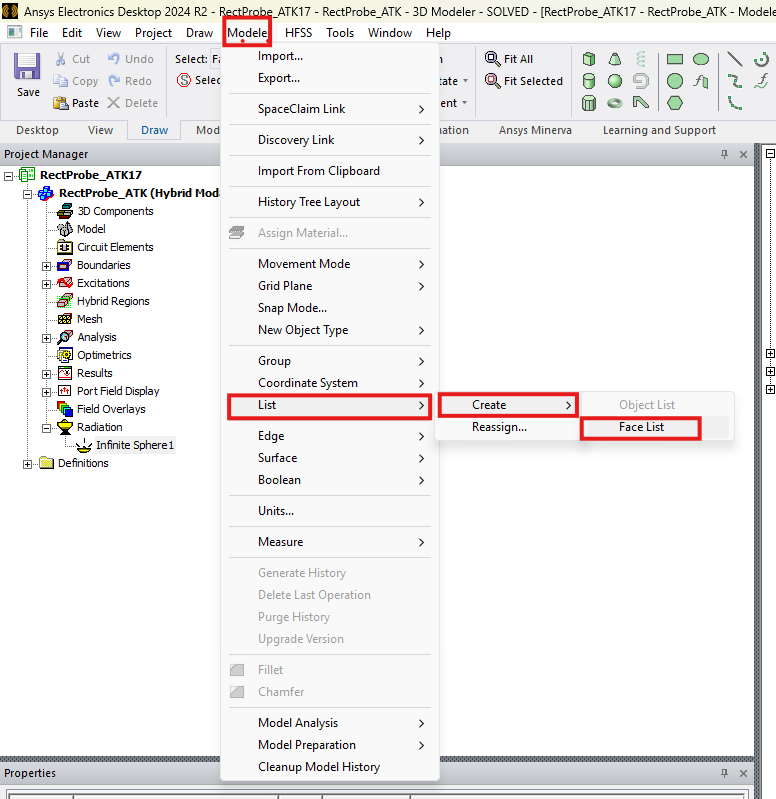Select the Draw Box tool
This screenshot has width=776, height=799.
[x=590, y=60]
